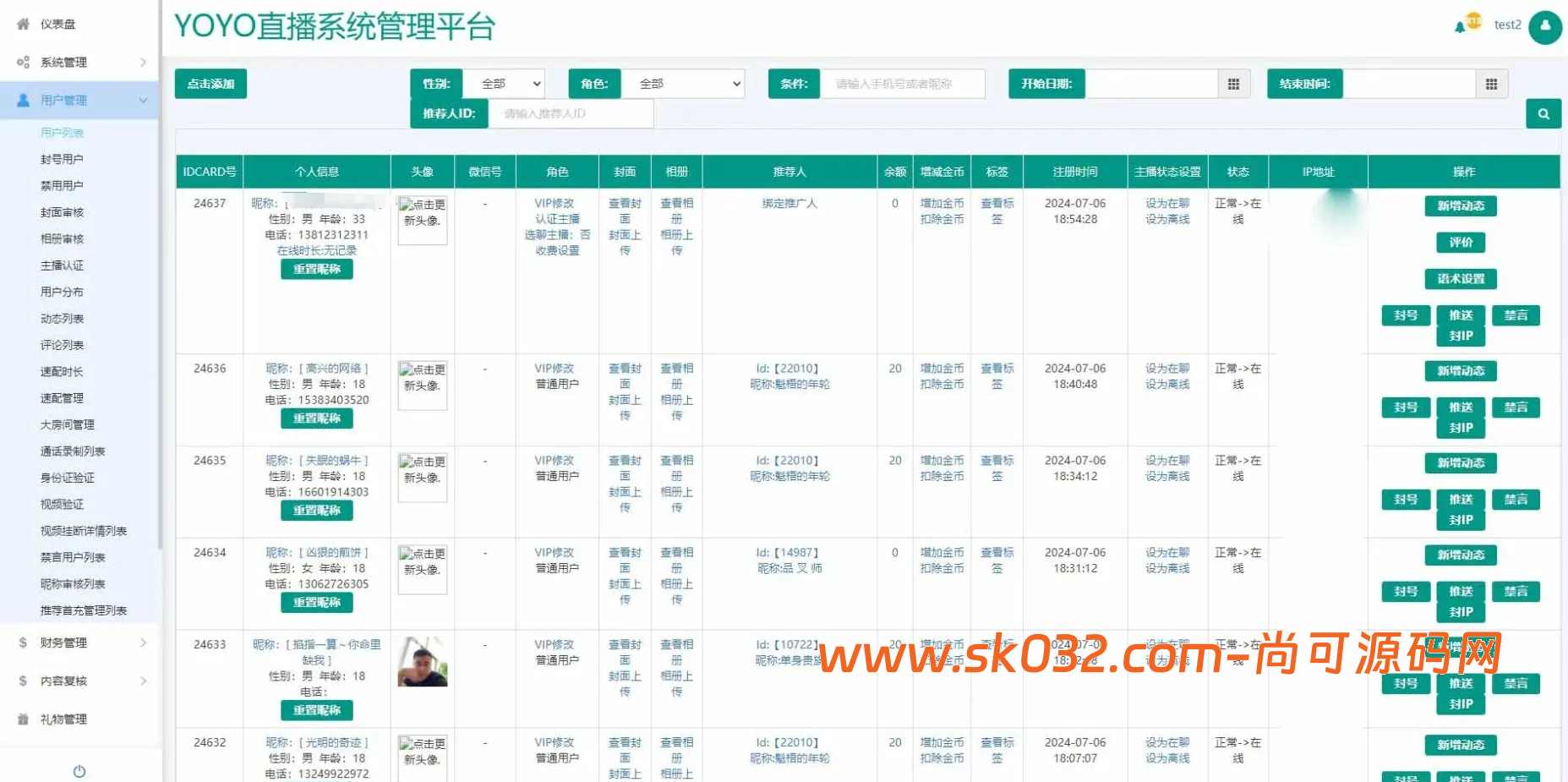Click the logout power icon in the sidebar
The image size is (1568, 782).
(x=79, y=771)
